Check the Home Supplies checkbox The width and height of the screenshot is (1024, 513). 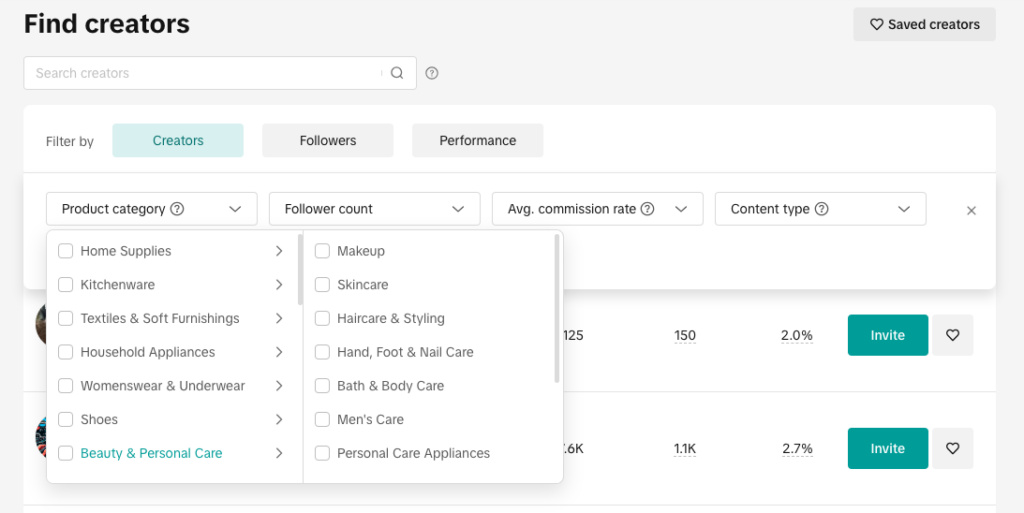click(x=66, y=251)
